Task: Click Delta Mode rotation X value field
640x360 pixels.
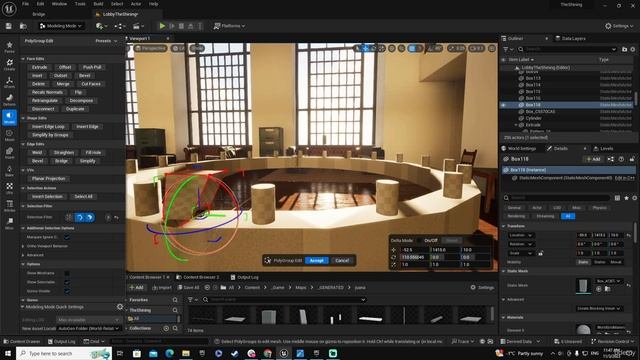Action: click(415, 257)
